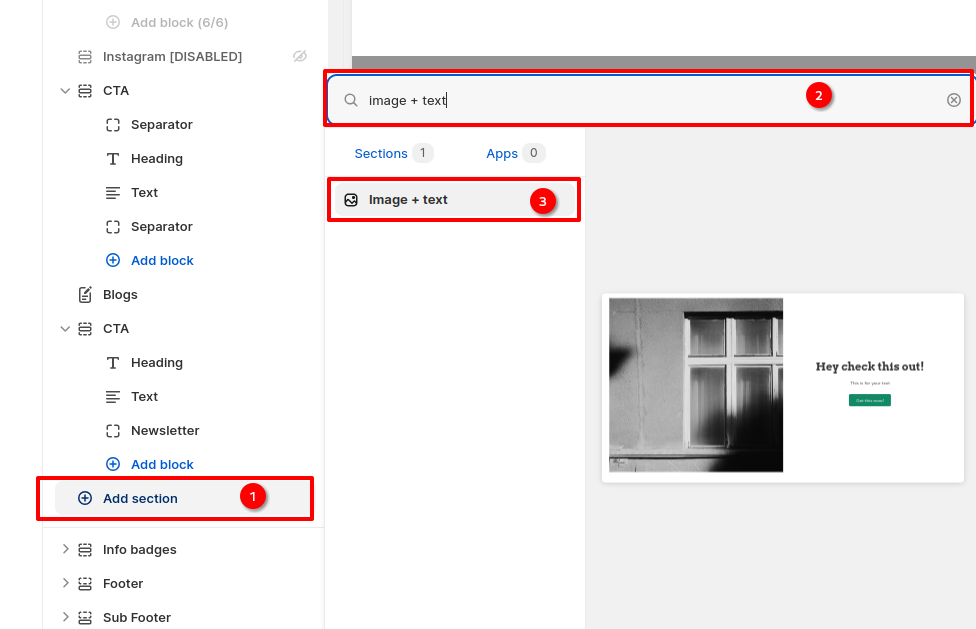Switch to the Apps tab
Screen dimensions: 976x629
(x=502, y=154)
